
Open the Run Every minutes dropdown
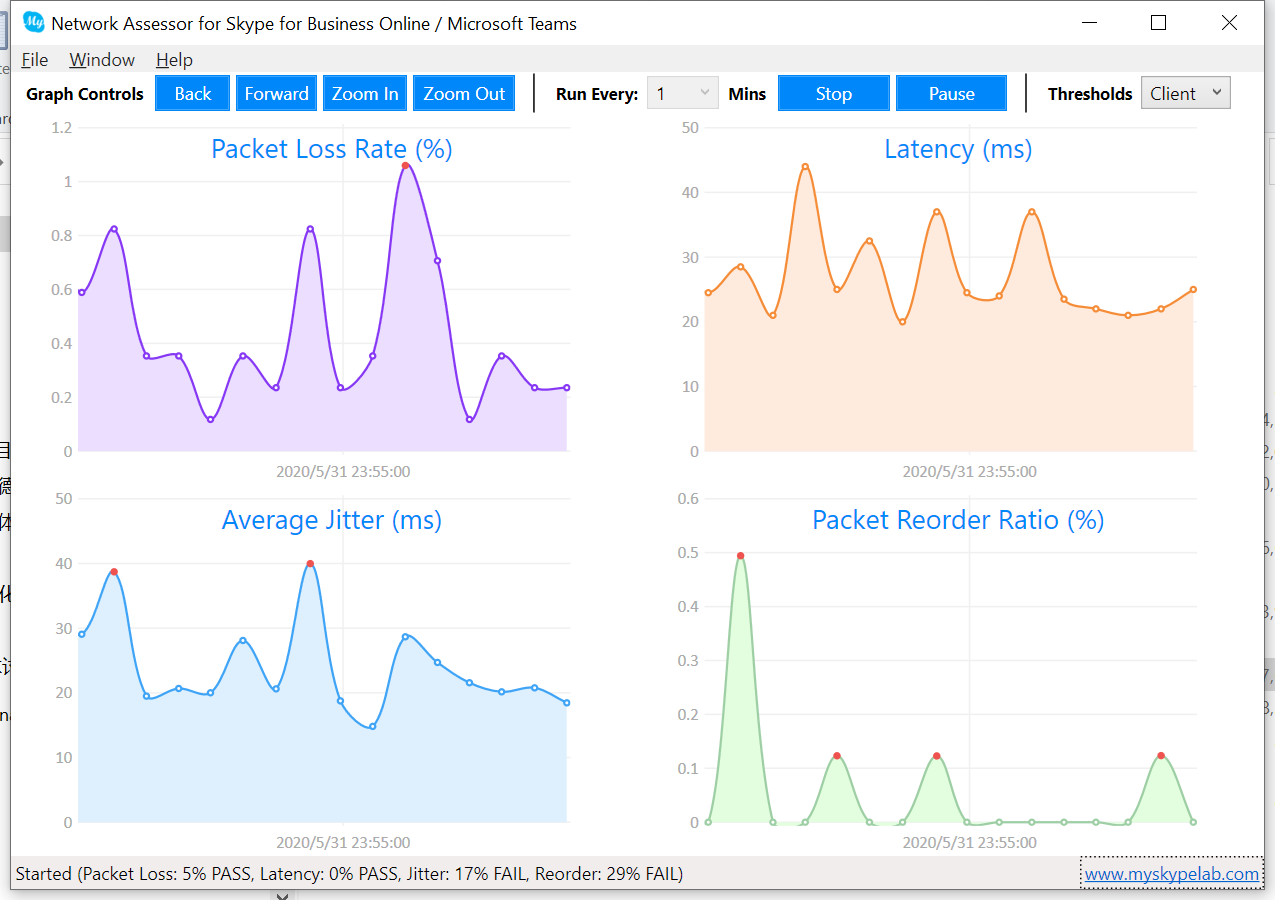tap(683, 94)
